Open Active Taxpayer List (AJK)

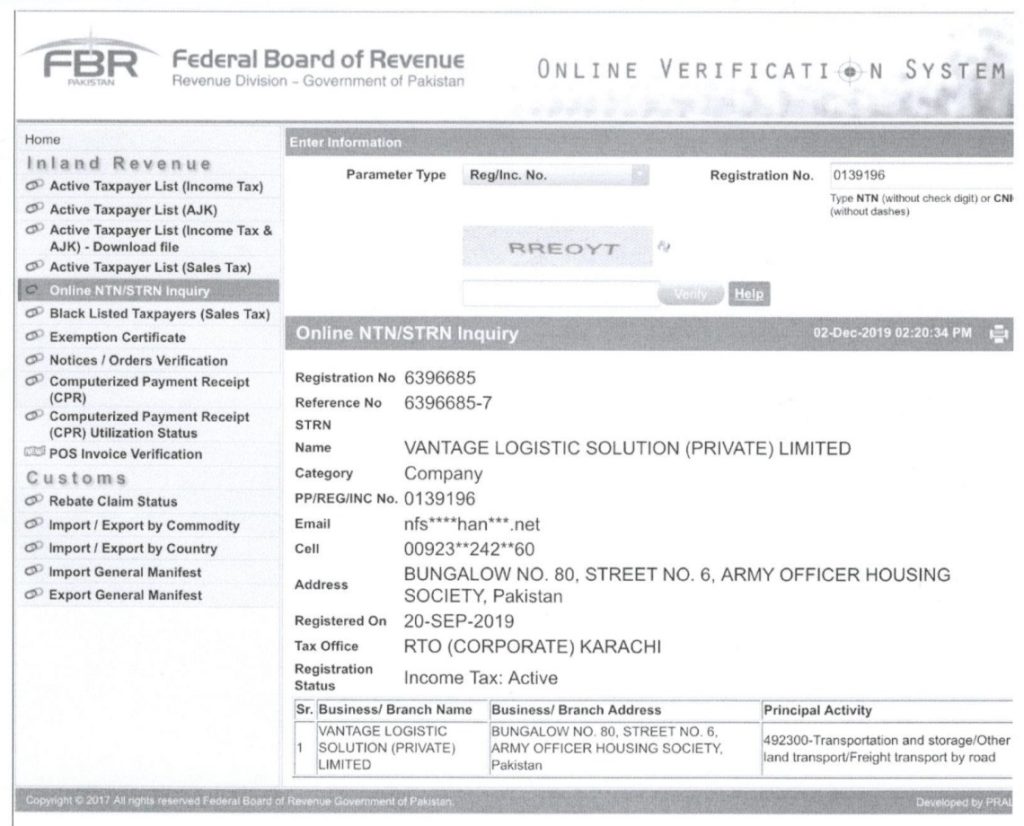pos(133,210)
